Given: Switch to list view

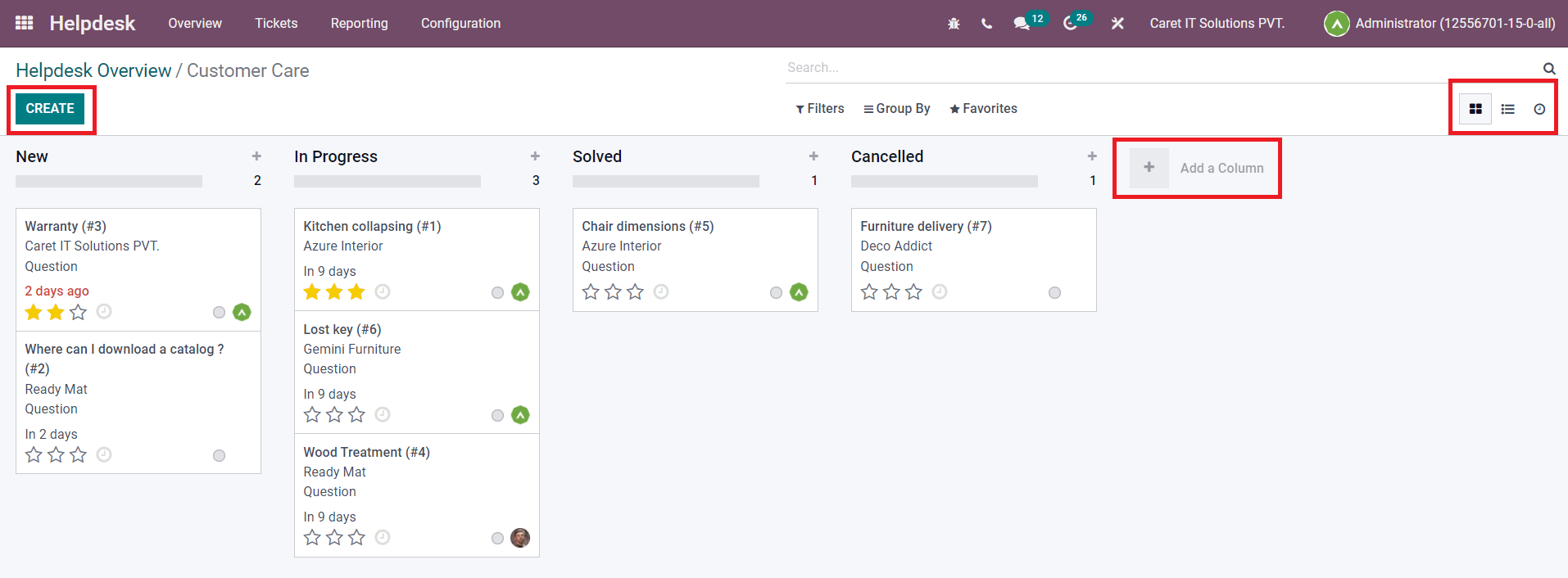Looking at the screenshot, I should pyautogui.click(x=1507, y=109).
